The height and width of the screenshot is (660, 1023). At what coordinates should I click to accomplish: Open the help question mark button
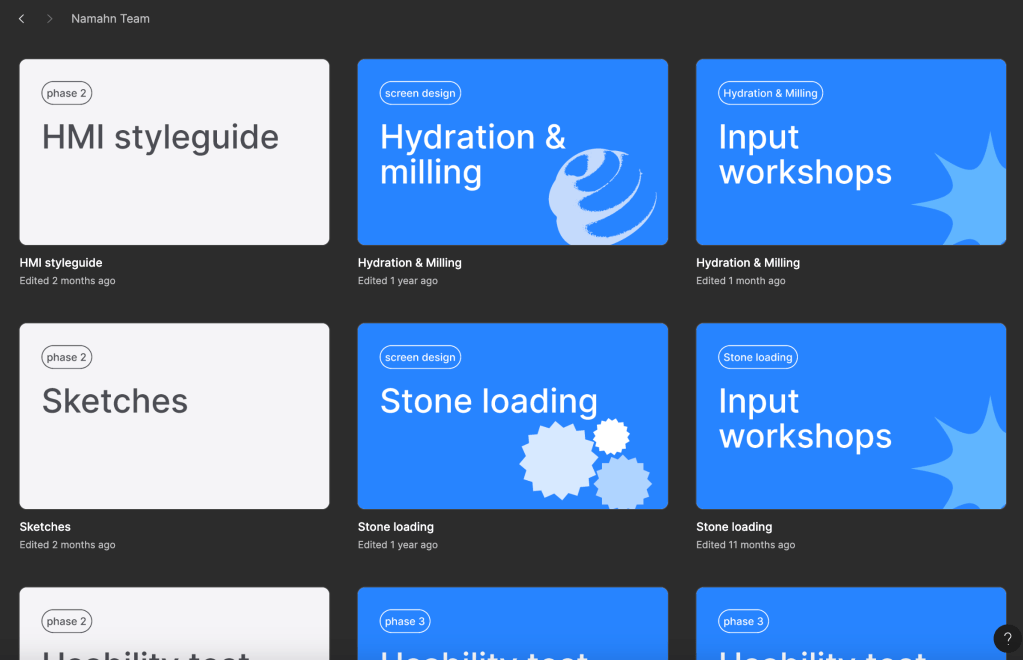click(x=1007, y=639)
